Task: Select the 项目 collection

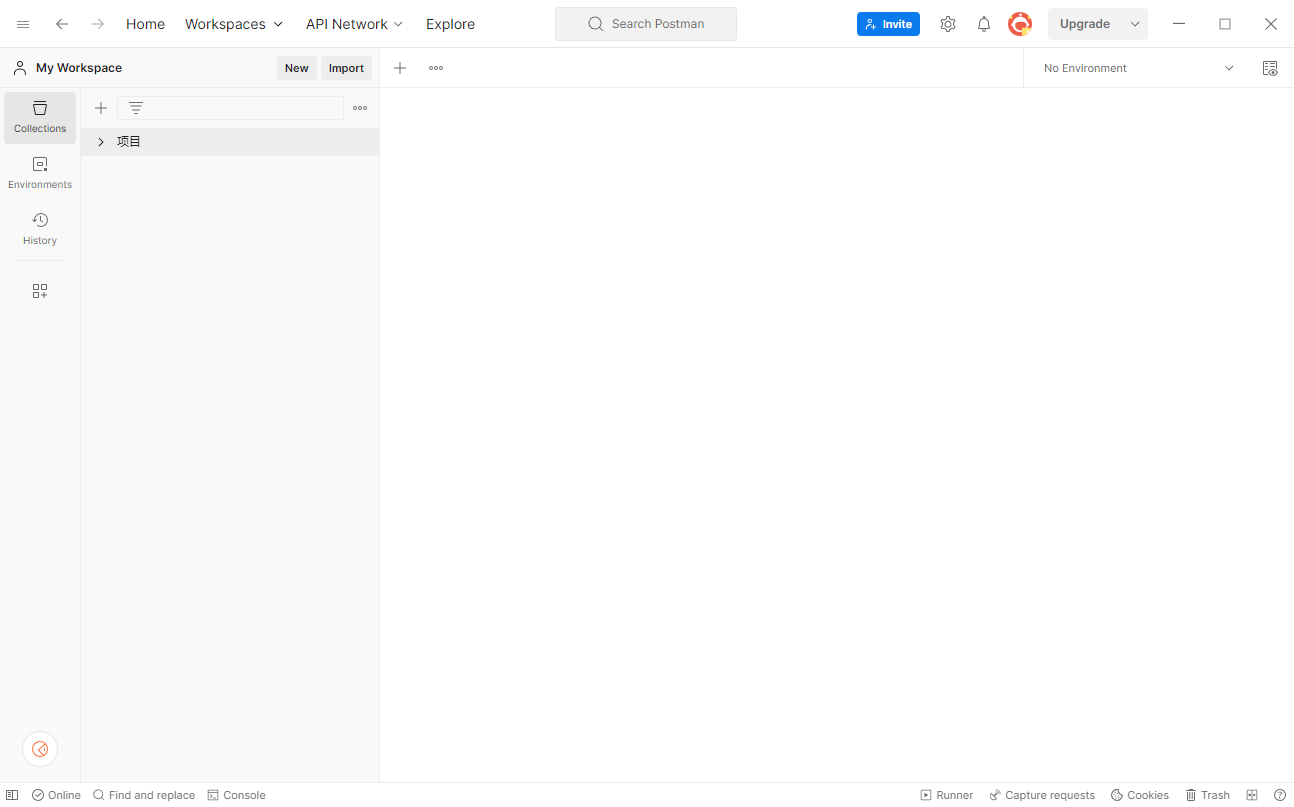Action: pyautogui.click(x=230, y=142)
